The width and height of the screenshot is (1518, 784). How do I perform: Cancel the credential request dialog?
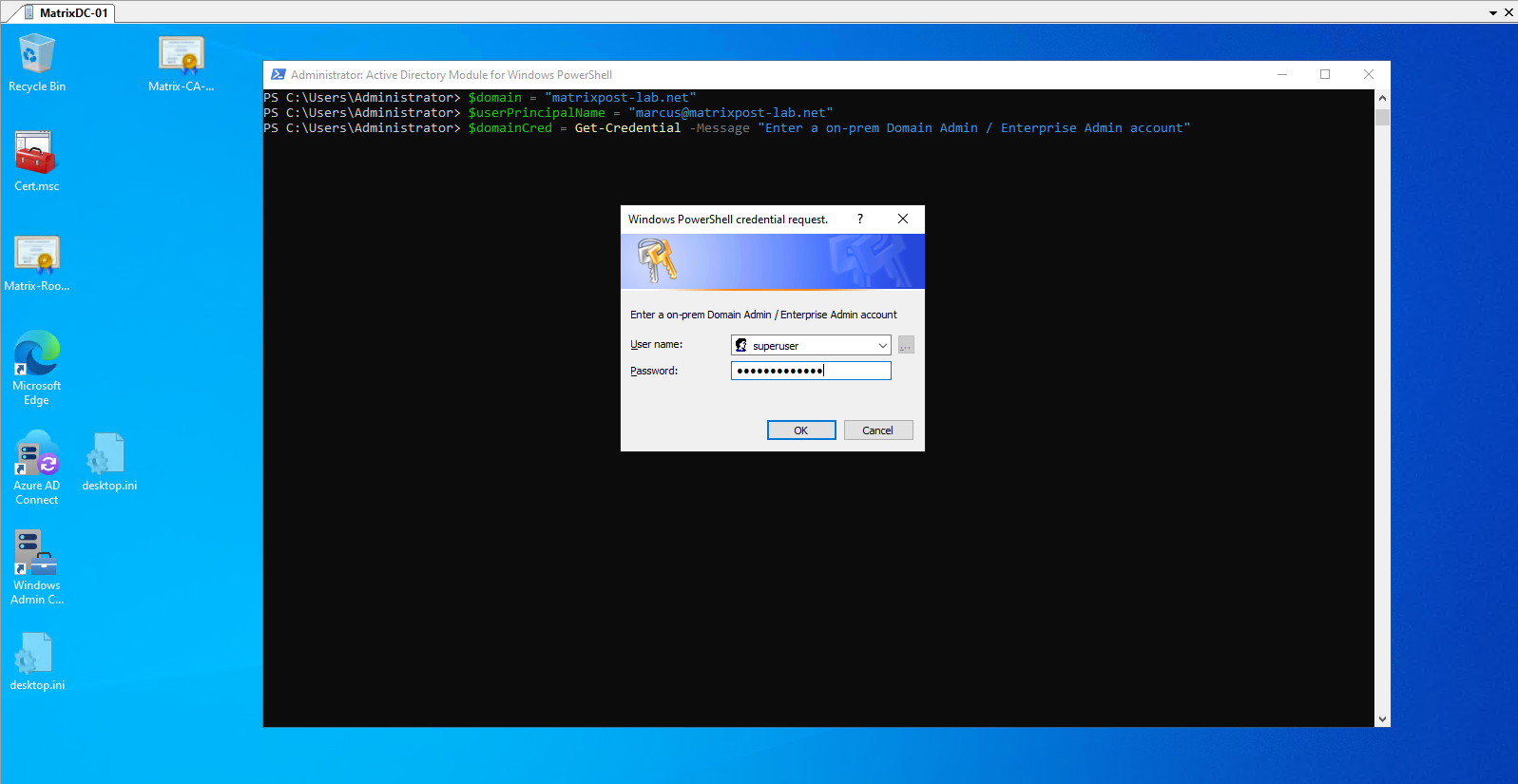point(878,430)
